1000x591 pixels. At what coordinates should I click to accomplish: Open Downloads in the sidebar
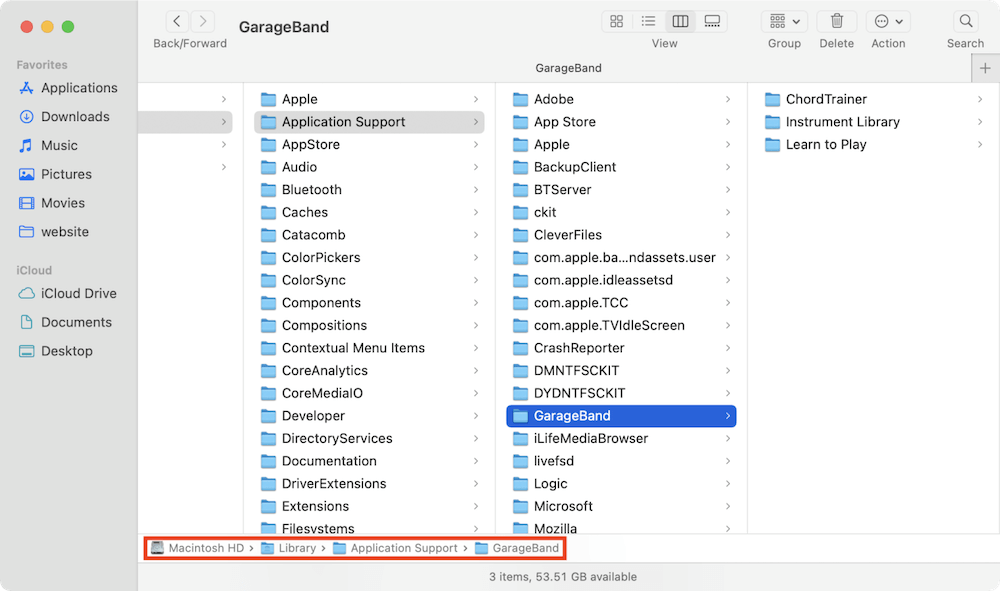point(75,117)
